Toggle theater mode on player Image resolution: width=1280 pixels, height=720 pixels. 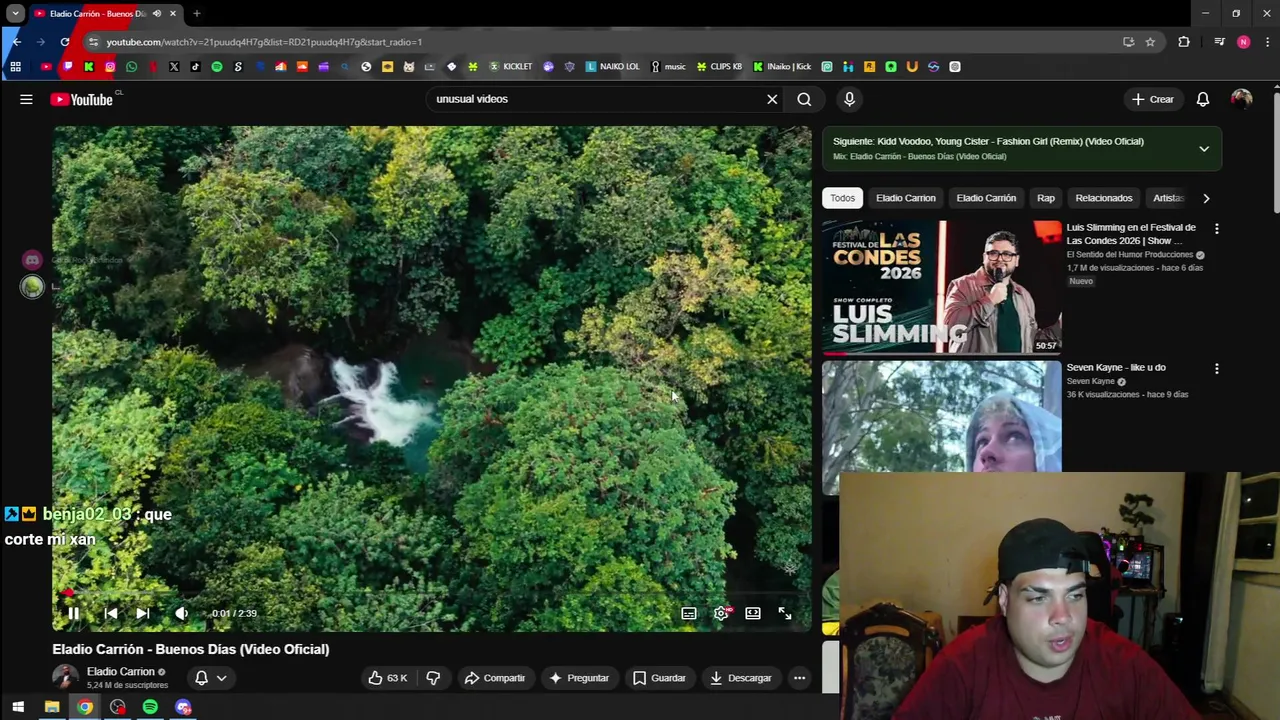pos(753,613)
